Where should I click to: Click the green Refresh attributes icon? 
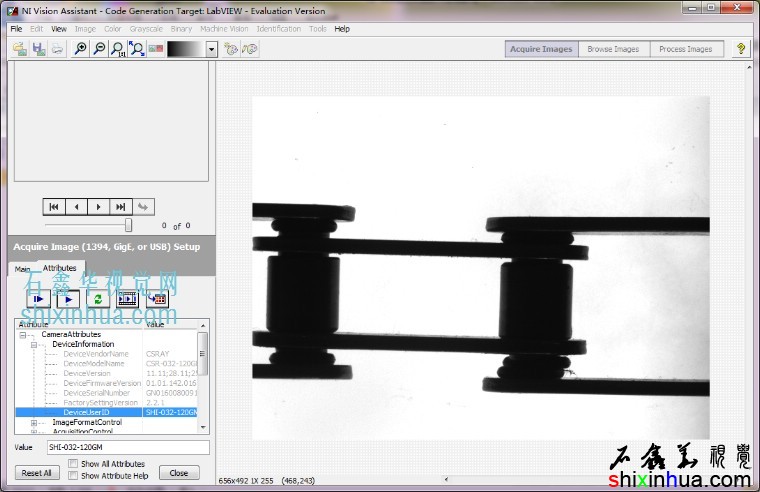click(x=98, y=300)
